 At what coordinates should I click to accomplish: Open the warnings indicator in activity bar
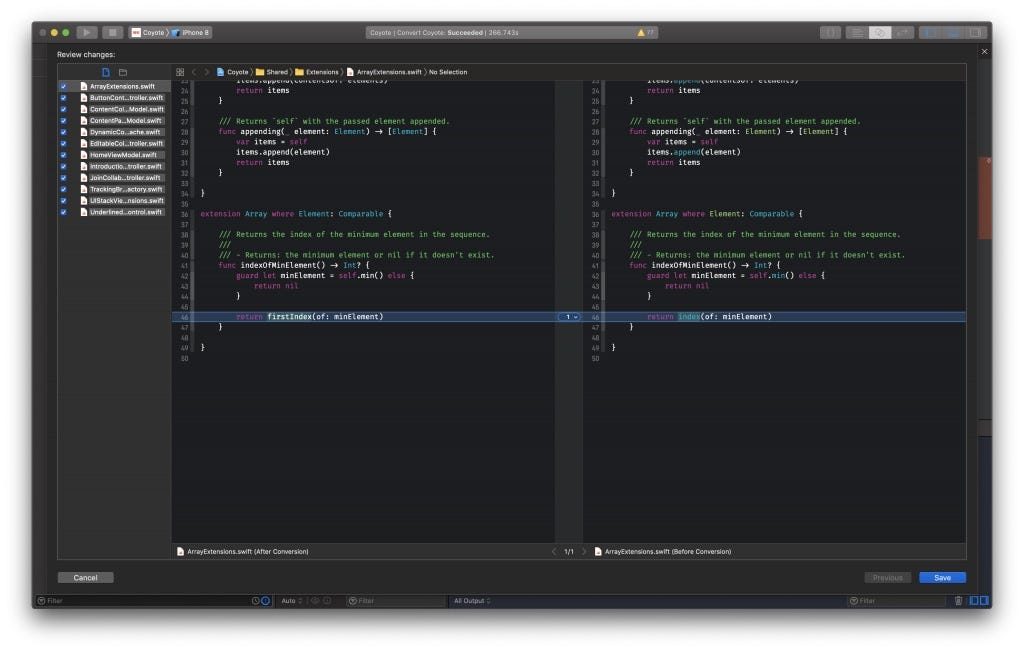[x=645, y=32]
